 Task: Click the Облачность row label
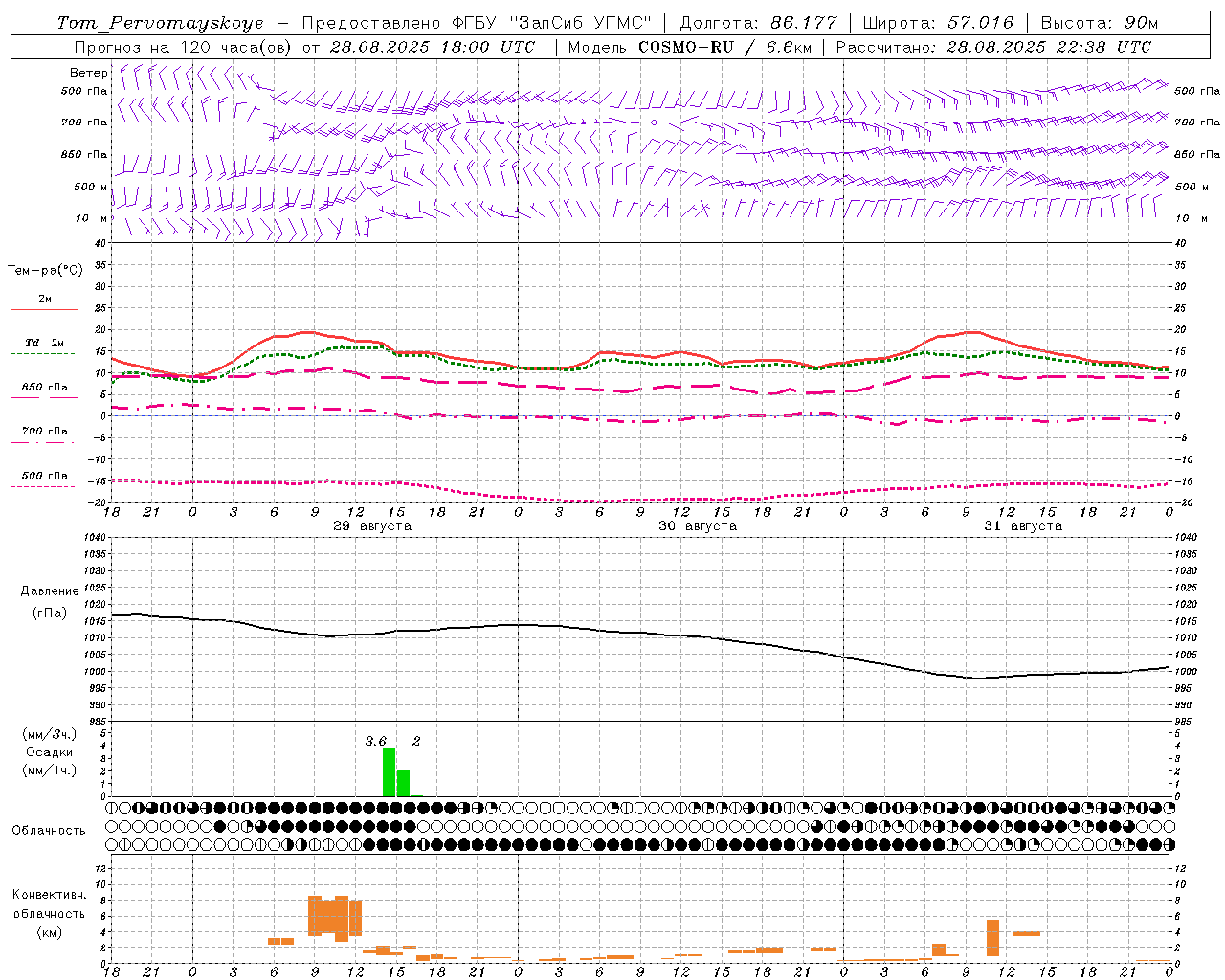pyautogui.click(x=49, y=831)
